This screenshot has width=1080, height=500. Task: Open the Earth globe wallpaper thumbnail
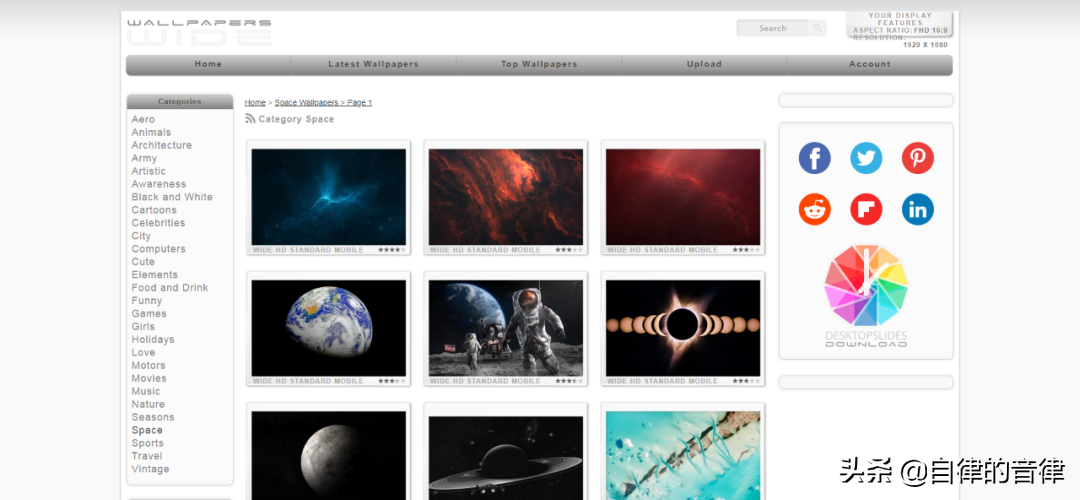tap(329, 328)
